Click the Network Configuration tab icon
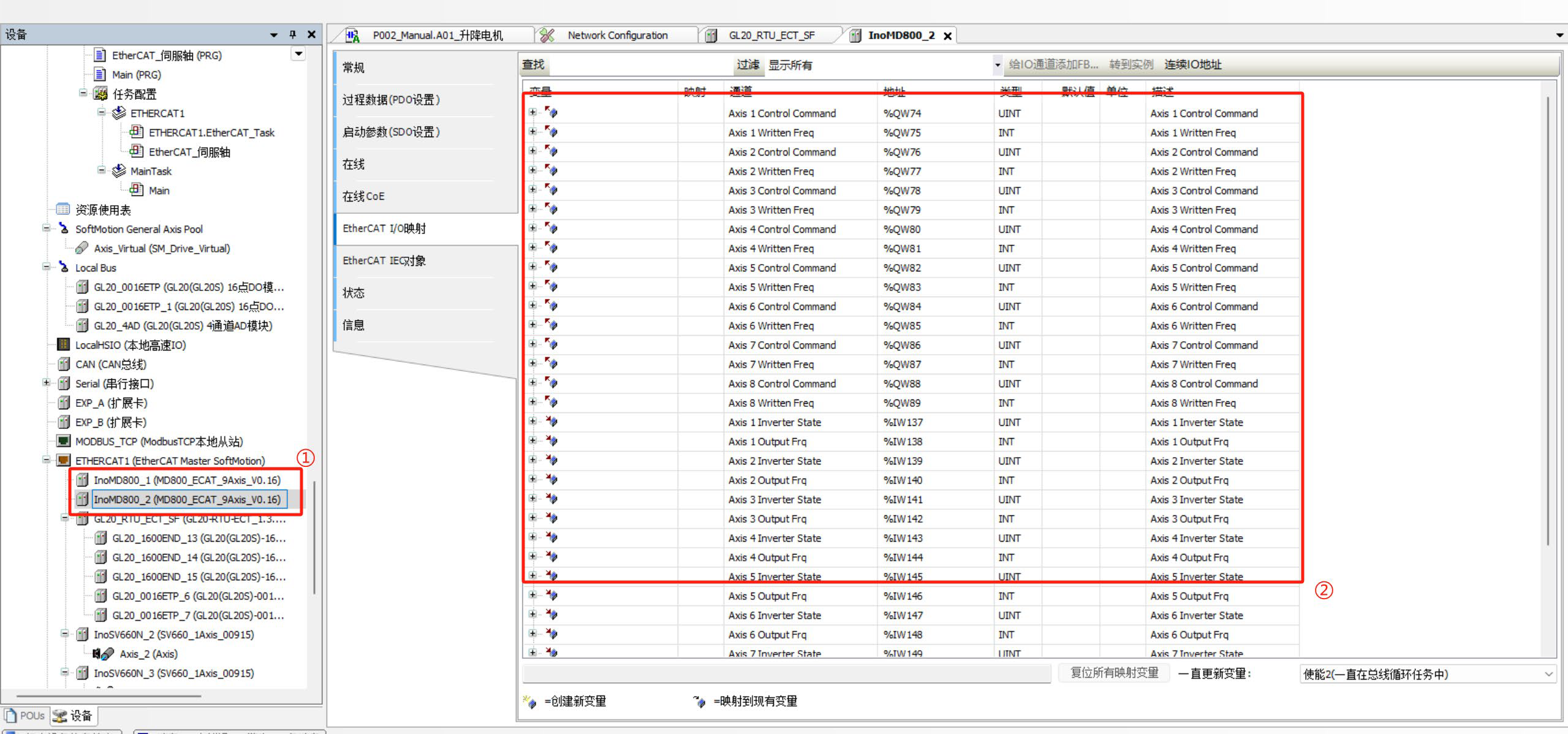This screenshot has height=734, width=1568. [547, 36]
